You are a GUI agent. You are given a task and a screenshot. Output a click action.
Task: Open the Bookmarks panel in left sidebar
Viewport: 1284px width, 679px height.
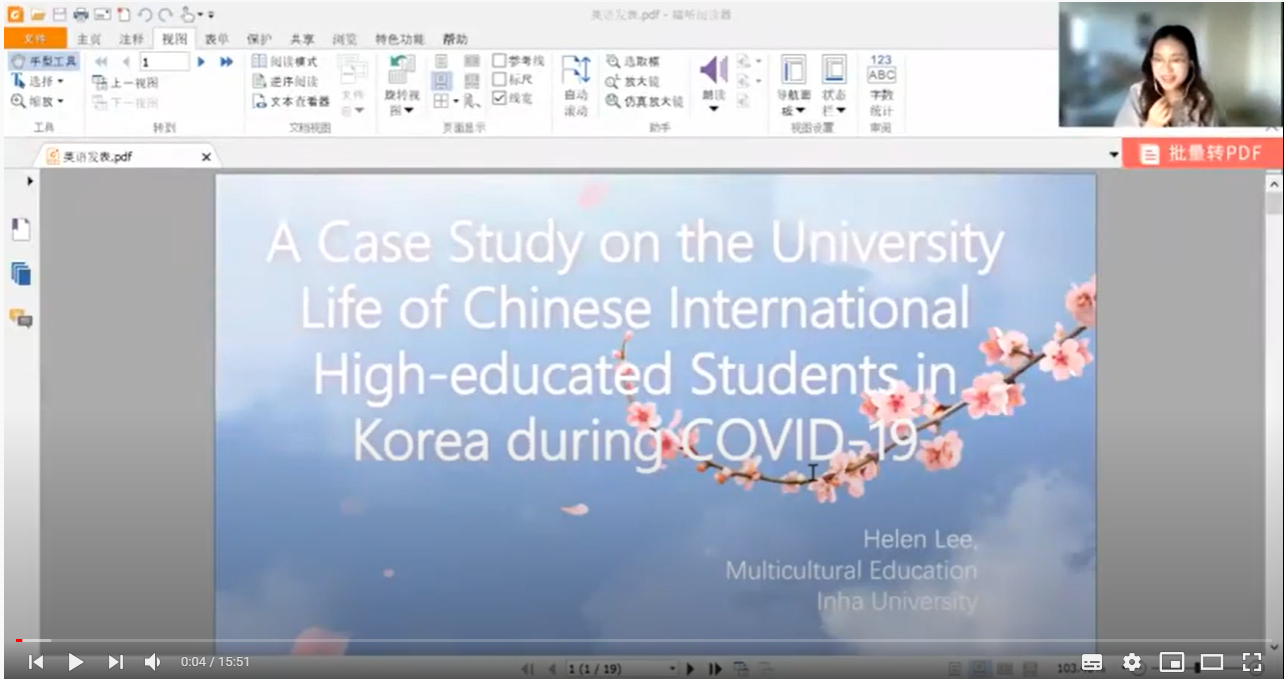pos(21,229)
